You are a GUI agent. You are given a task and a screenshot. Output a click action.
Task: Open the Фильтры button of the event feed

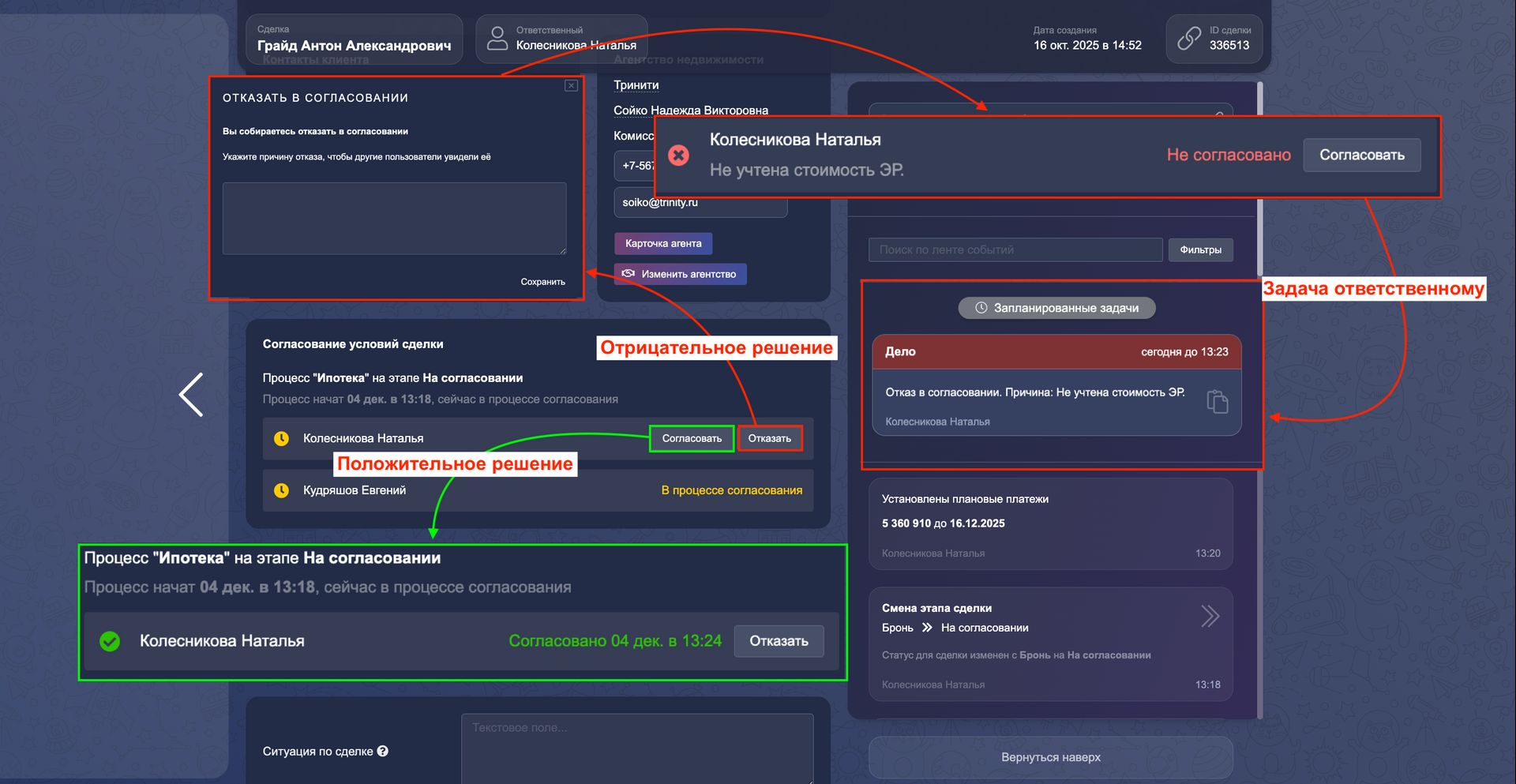(1200, 249)
